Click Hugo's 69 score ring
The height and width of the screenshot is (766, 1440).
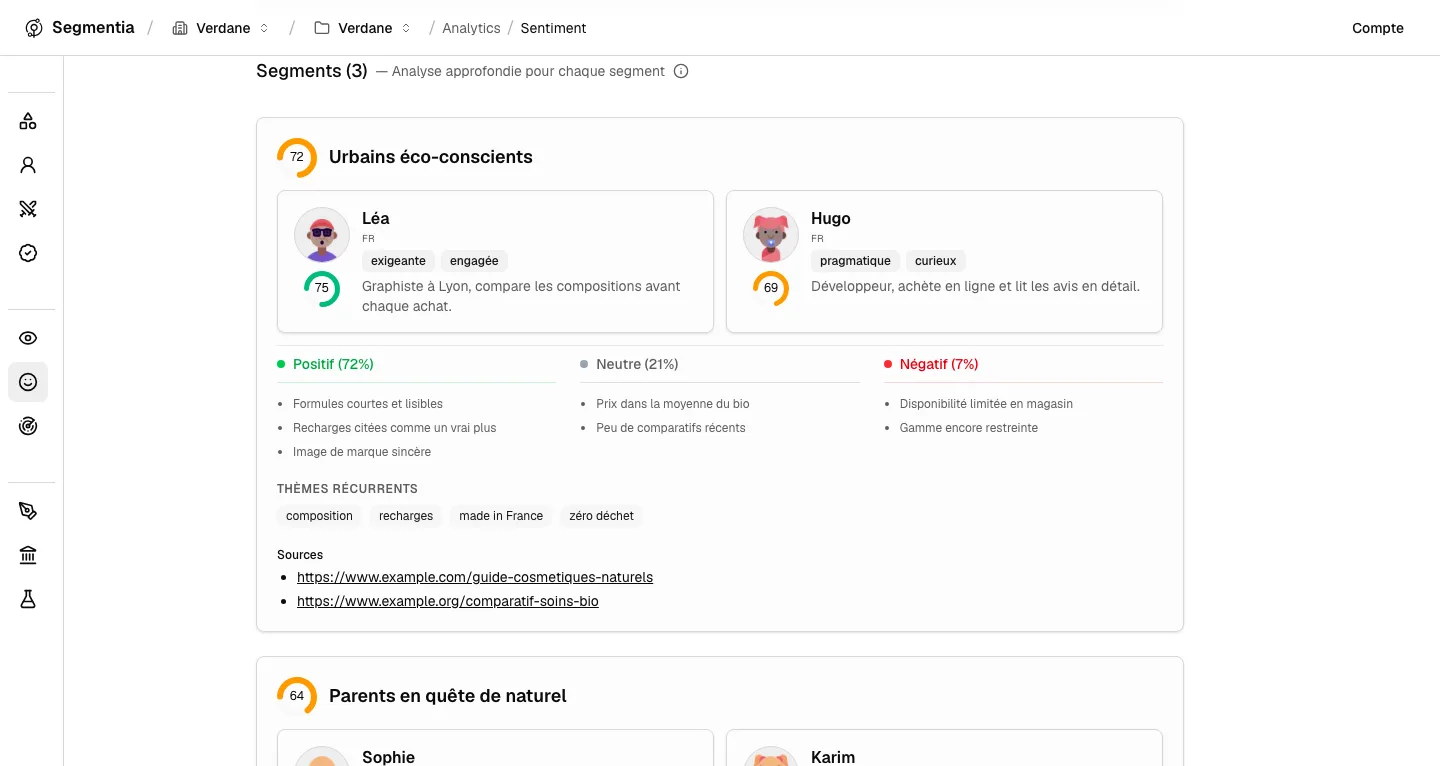coord(771,288)
